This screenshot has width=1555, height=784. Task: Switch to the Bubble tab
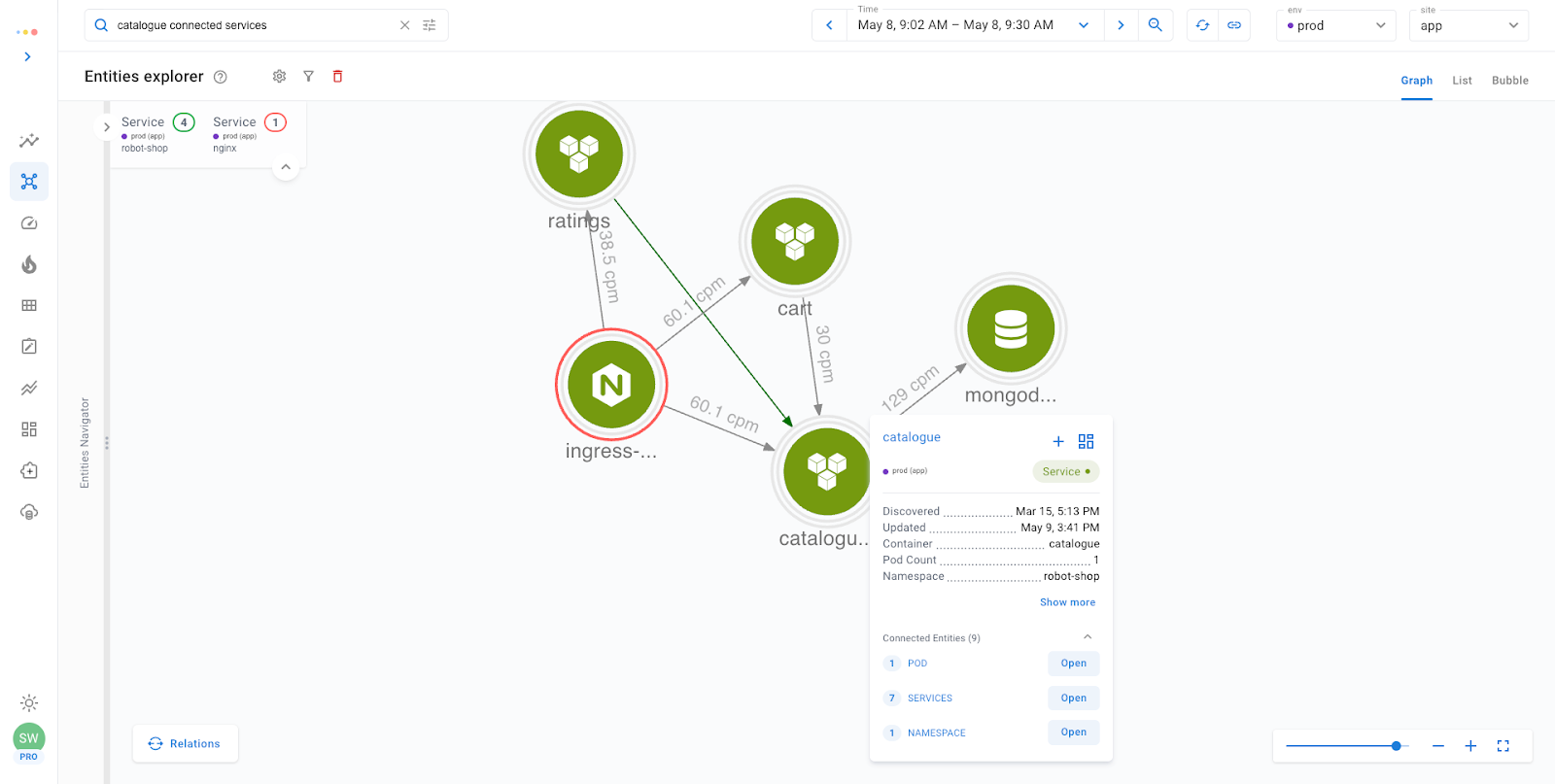pos(1509,81)
